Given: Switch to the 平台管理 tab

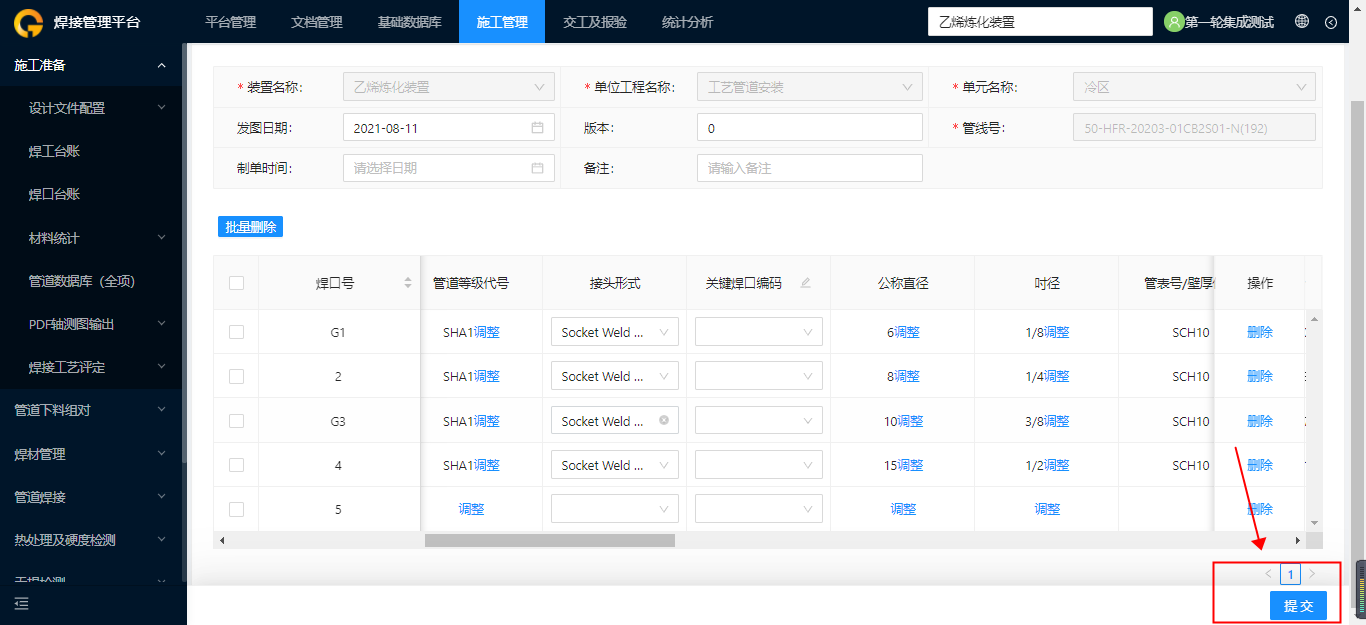Looking at the screenshot, I should tap(231, 22).
